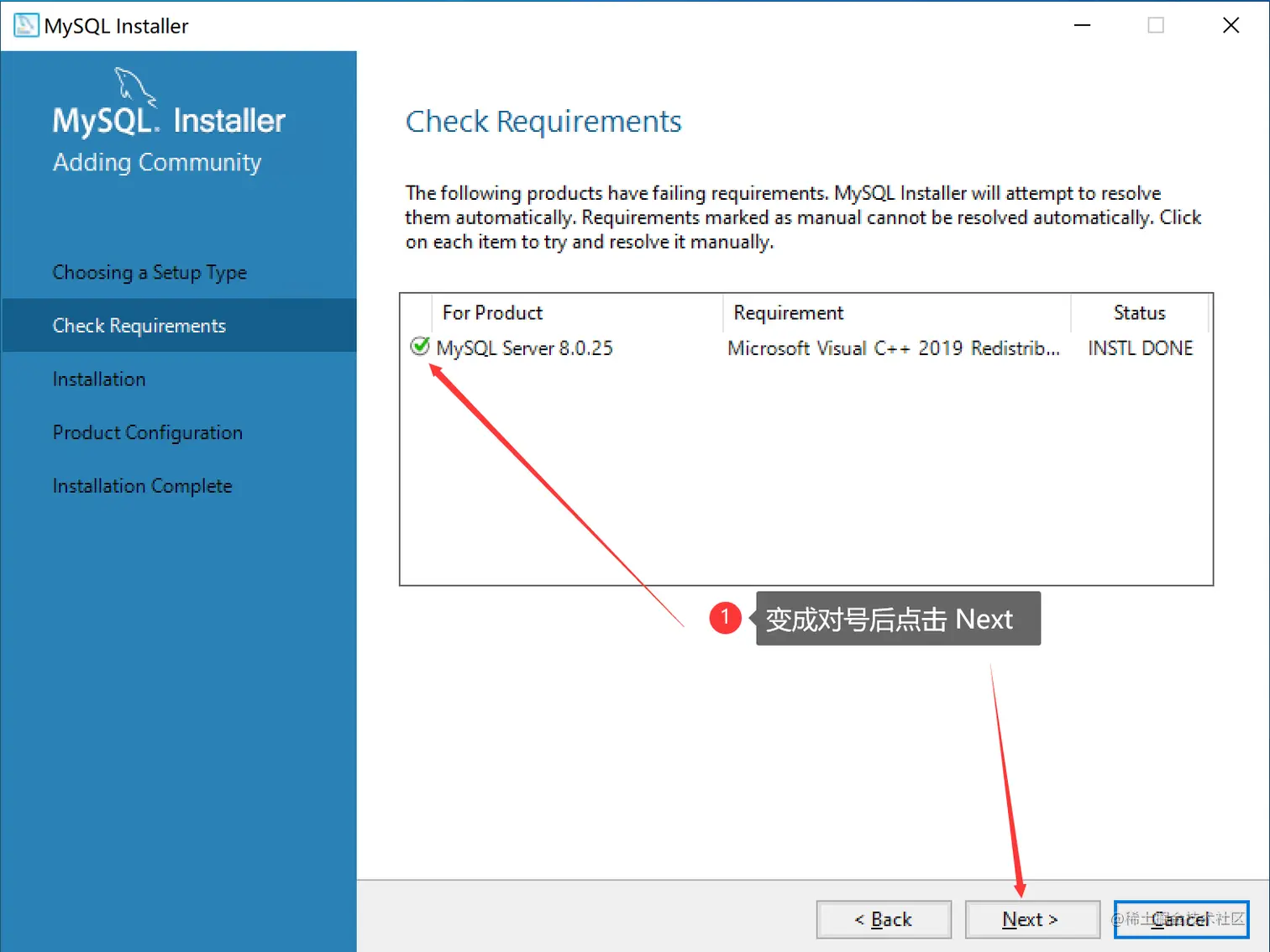Click the Adding Community subtitle
The height and width of the screenshot is (952, 1270).
point(157,162)
